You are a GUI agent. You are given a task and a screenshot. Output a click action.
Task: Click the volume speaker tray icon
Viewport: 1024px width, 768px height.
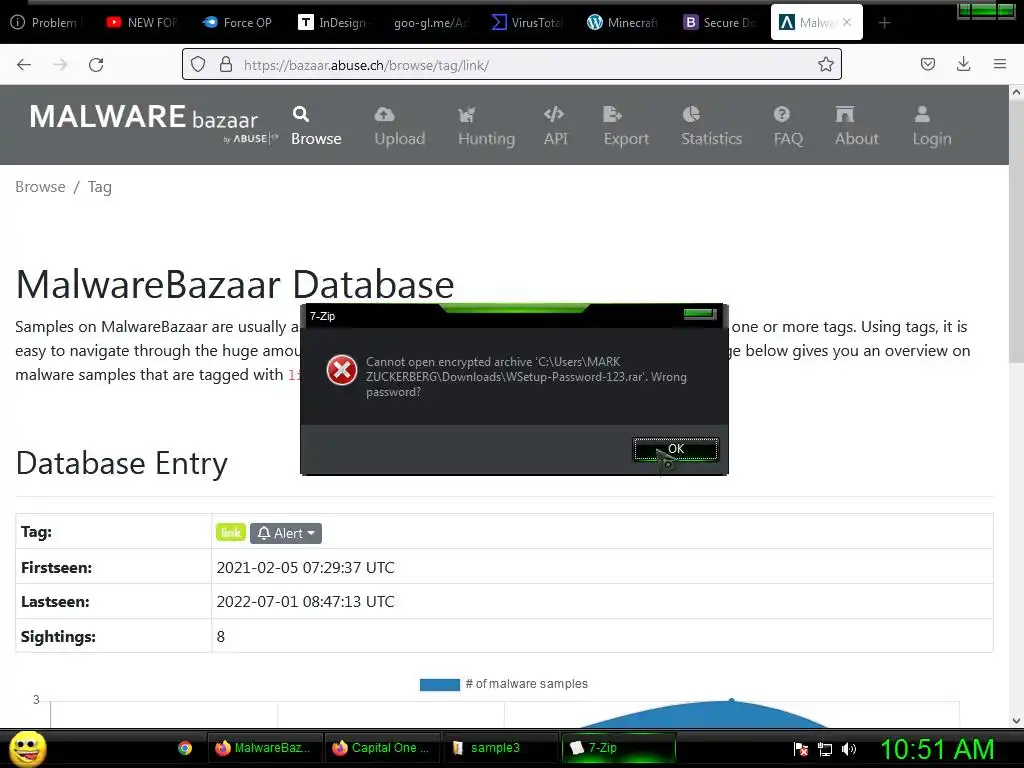(849, 749)
